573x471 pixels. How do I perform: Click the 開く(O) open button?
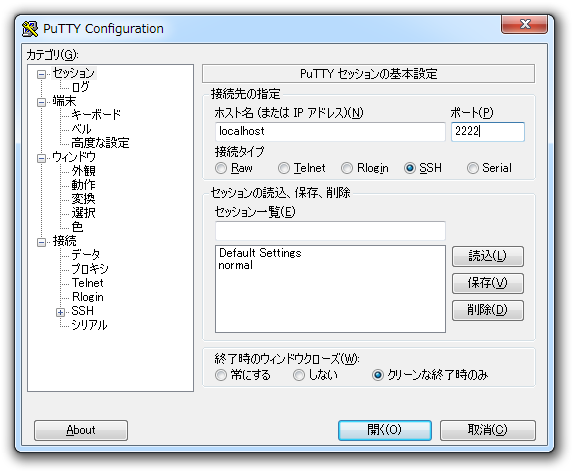tap(385, 430)
